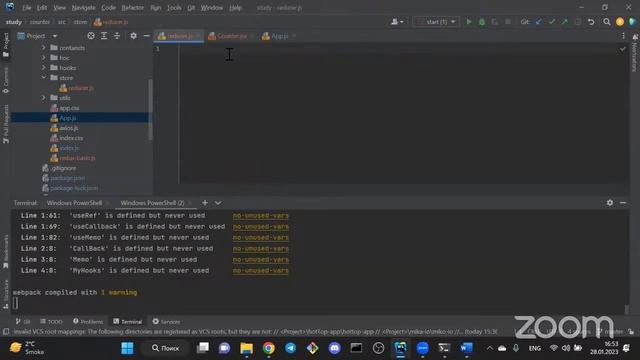Select index.js in the project tree
Screen dimensions: 640x360
pyautogui.click(x=69, y=148)
